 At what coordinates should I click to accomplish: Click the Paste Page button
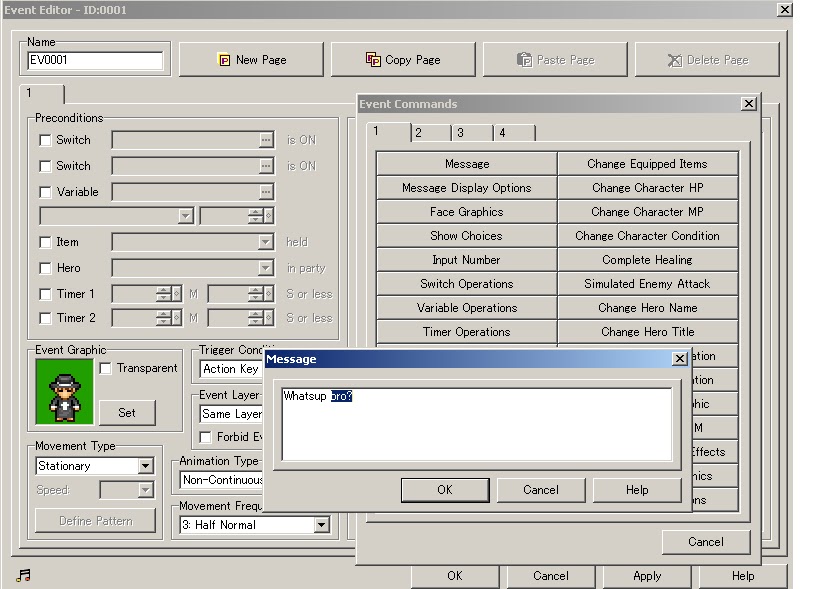(x=555, y=59)
